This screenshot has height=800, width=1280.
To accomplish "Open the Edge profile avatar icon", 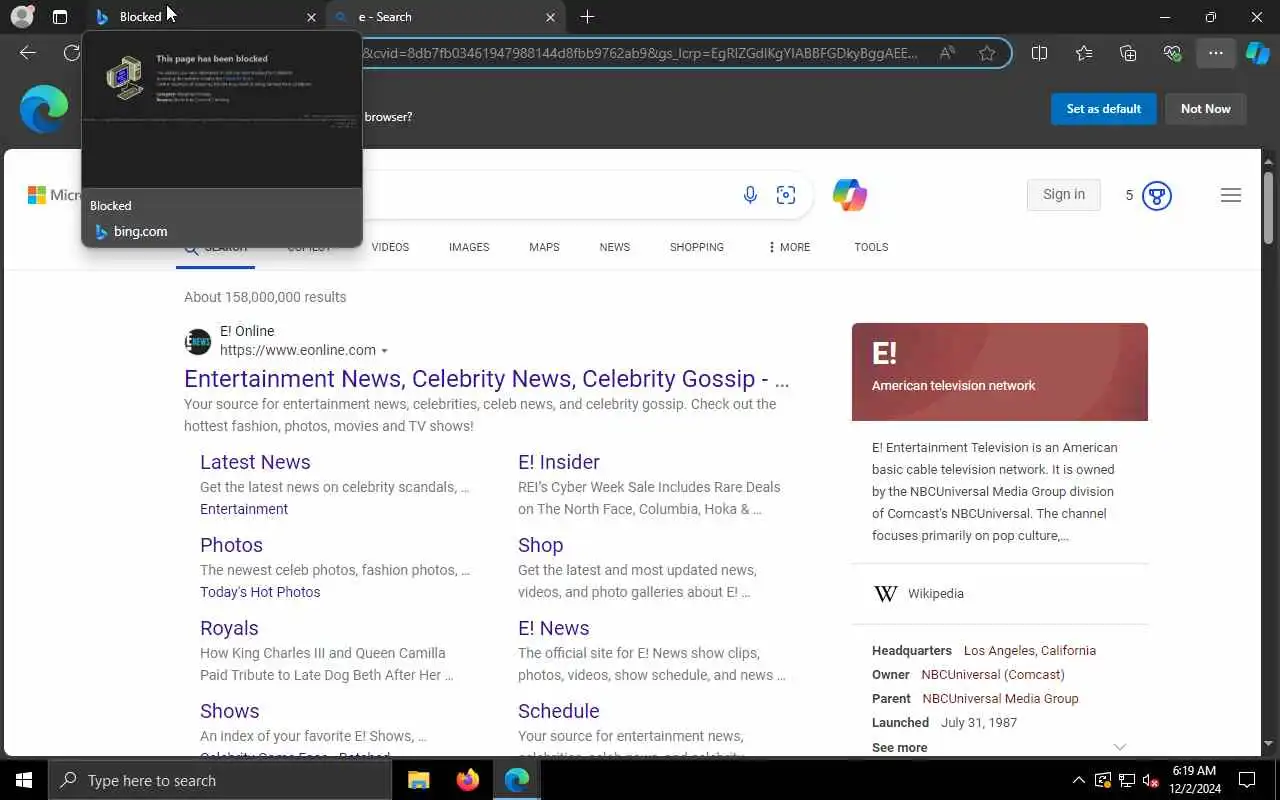I will pos(22,17).
